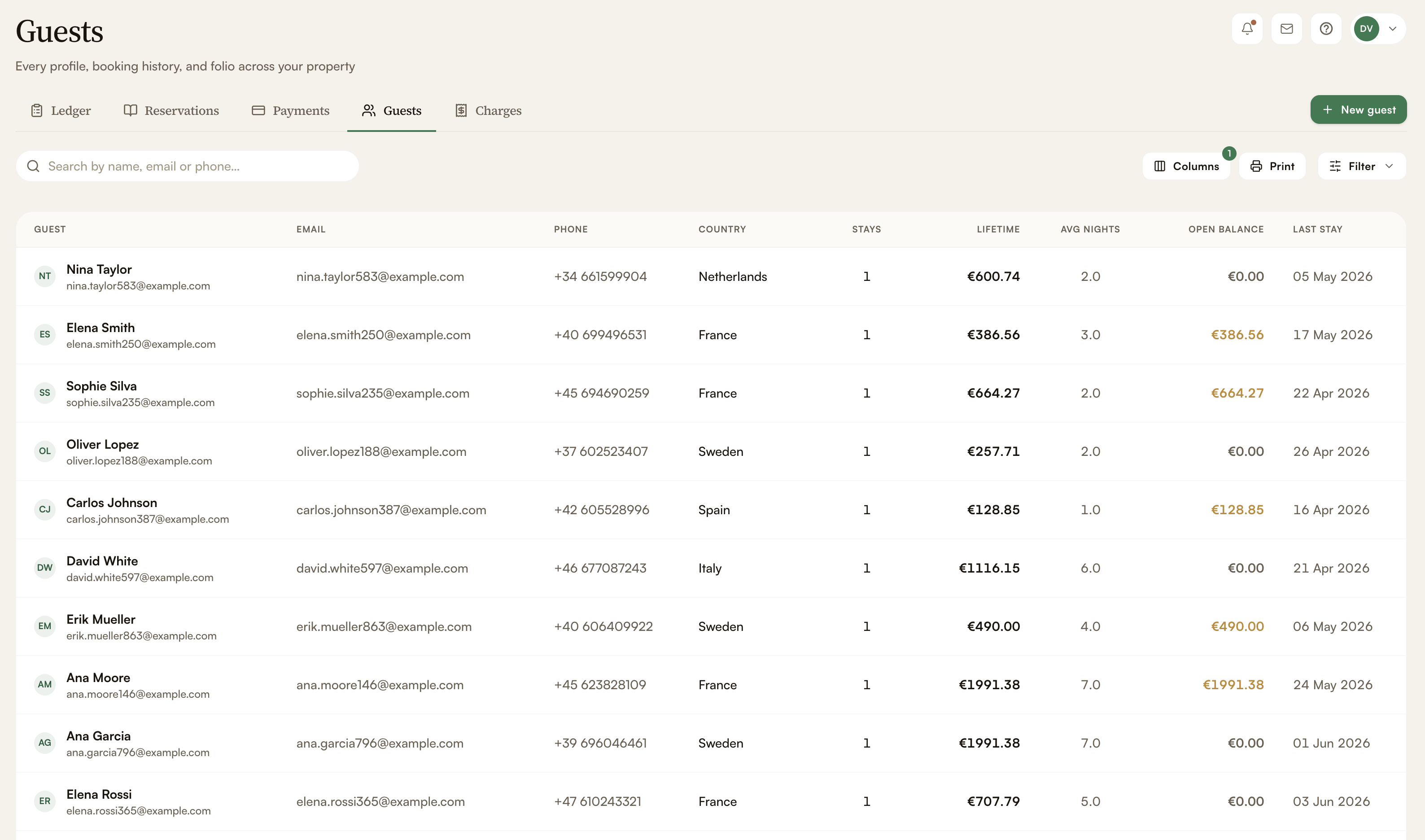Switch to the Ledger tab
The image size is (1425, 840).
click(61, 110)
